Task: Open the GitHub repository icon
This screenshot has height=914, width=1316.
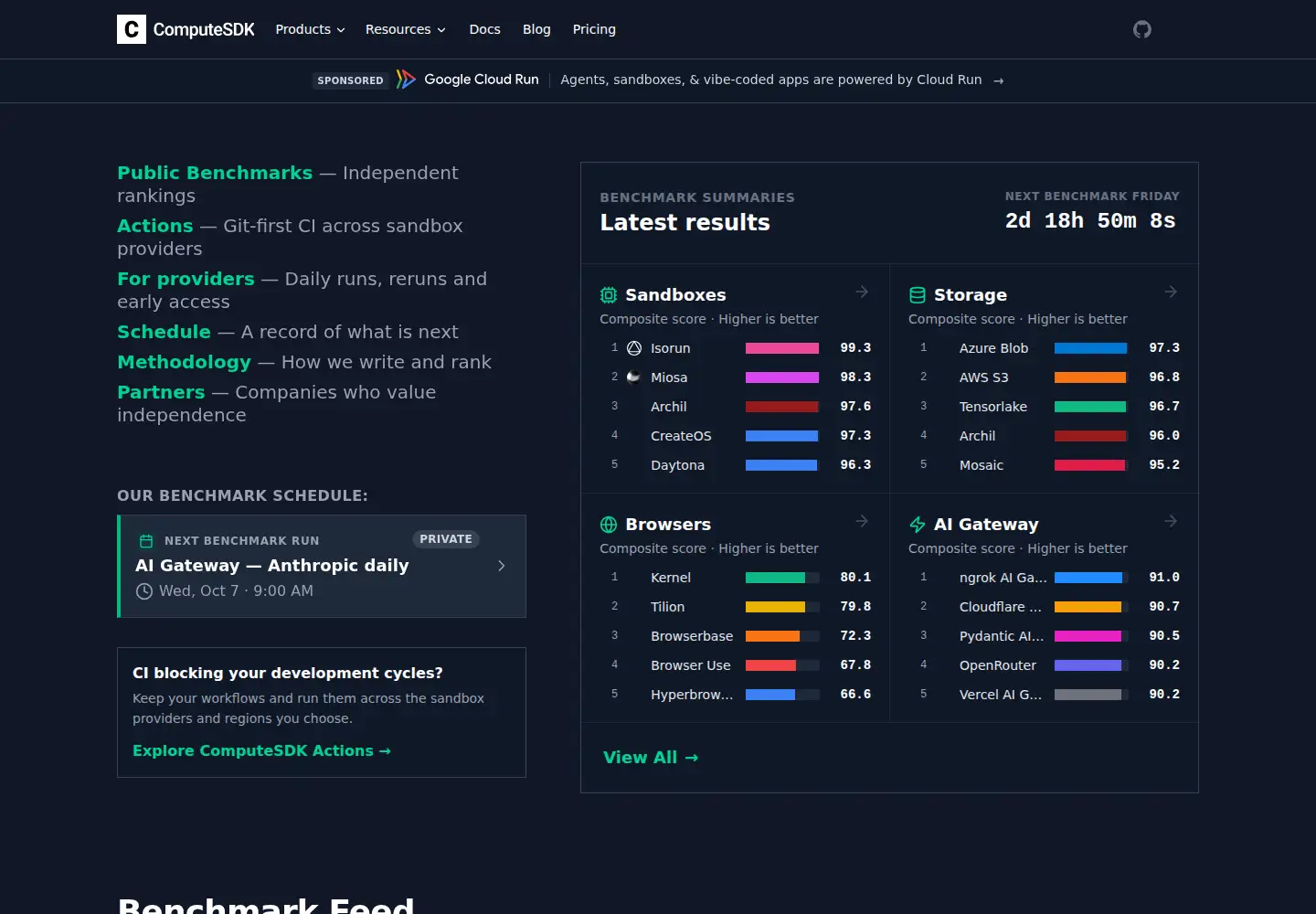Action: click(1142, 29)
